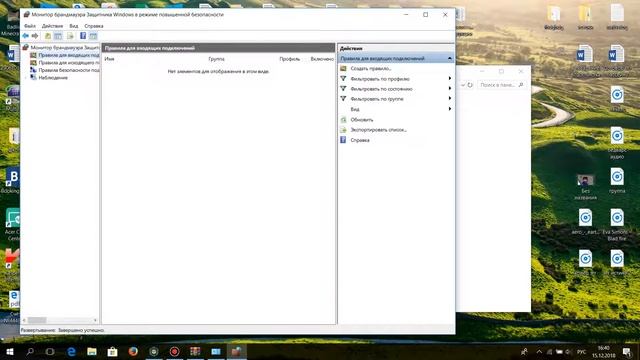Open the Вид menu in menu bar

[73, 26]
